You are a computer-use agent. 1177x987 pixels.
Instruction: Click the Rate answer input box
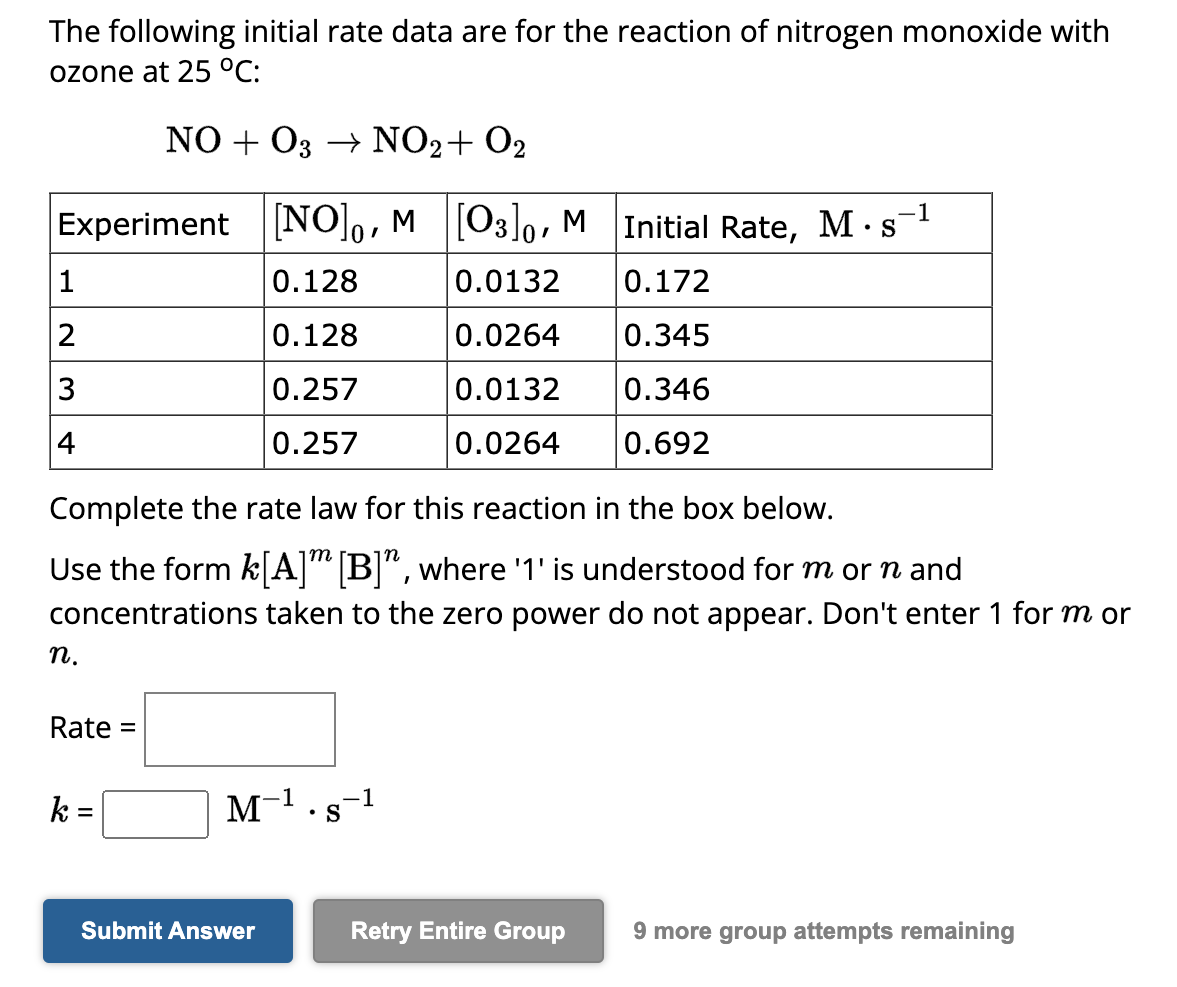click(x=239, y=729)
